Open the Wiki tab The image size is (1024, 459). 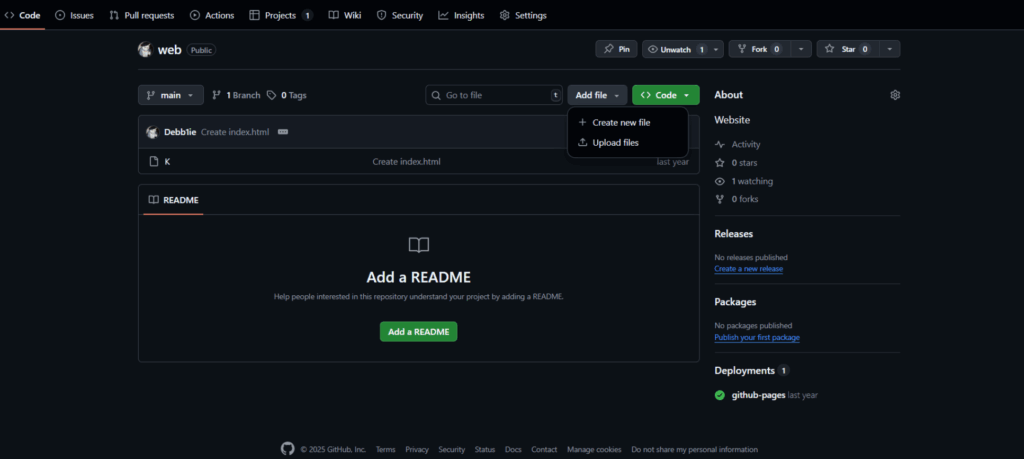point(345,15)
